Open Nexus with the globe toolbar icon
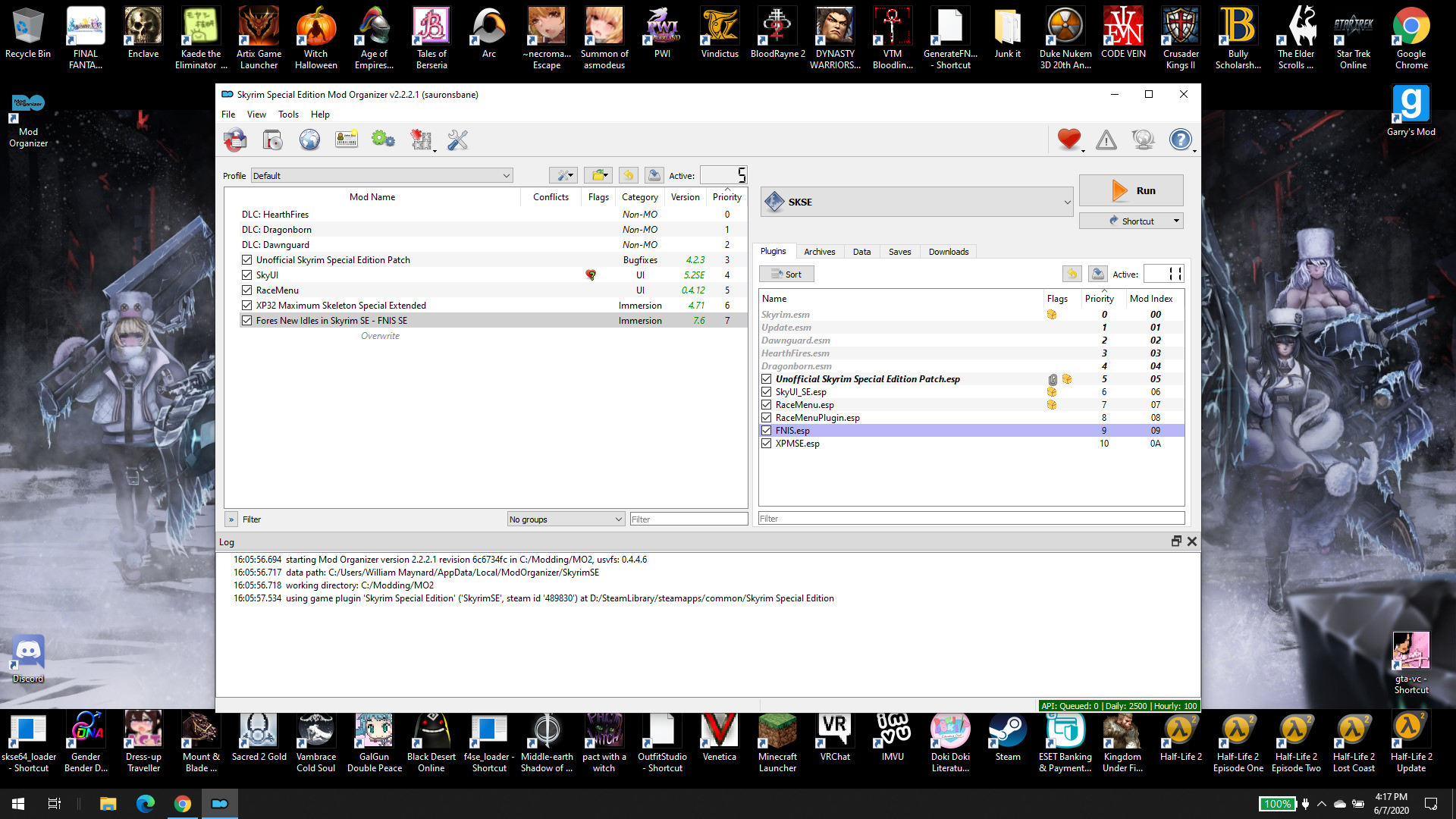The image size is (1456, 819). (309, 140)
